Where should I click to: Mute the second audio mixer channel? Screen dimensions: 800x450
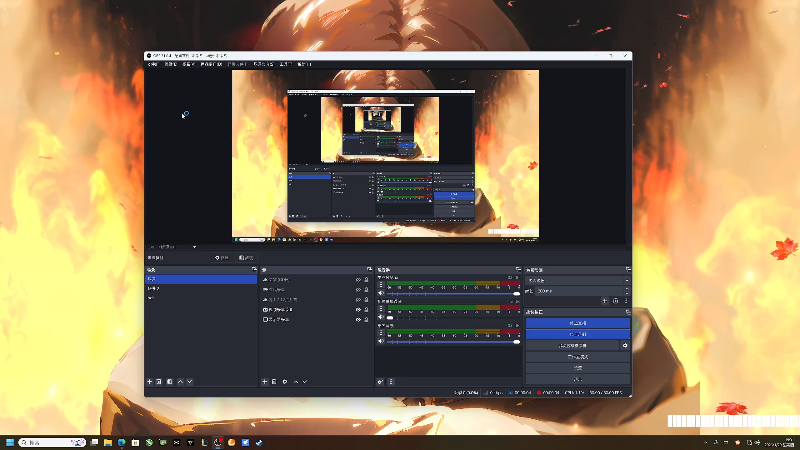381,317
